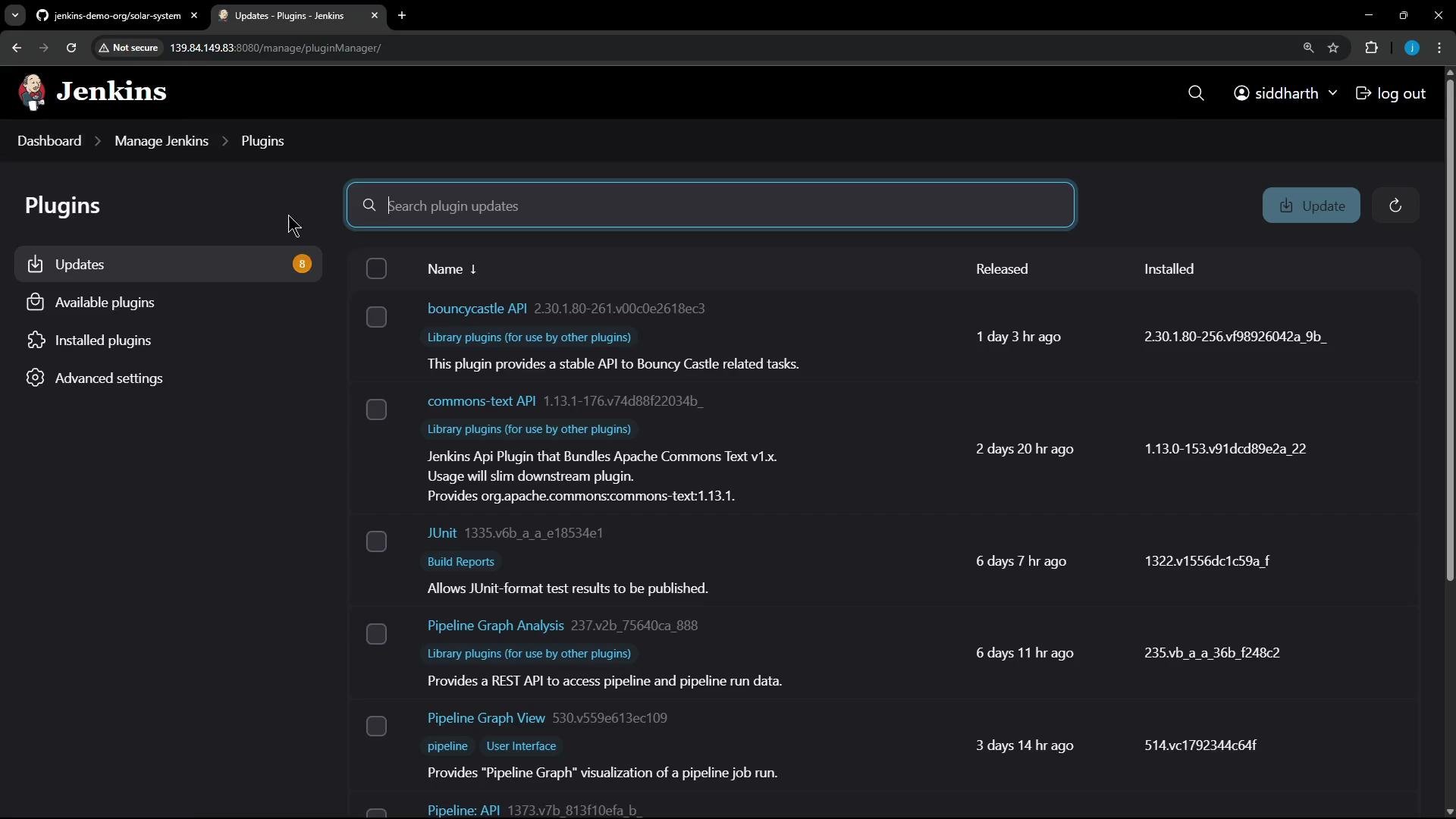Click breadcrumb chevron after Manage Jenkins
The width and height of the screenshot is (1456, 819).
[225, 141]
